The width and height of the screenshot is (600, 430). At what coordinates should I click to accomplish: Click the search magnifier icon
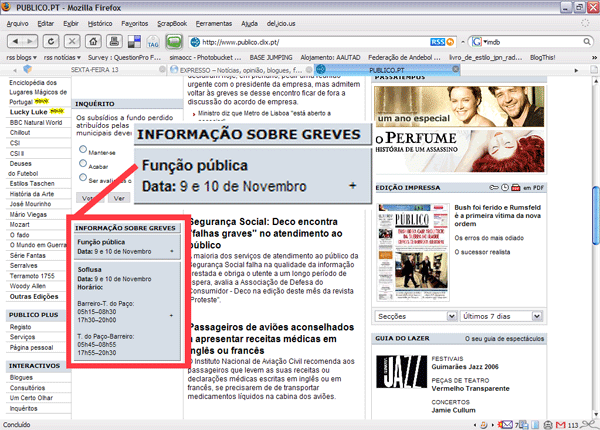[x=587, y=42]
